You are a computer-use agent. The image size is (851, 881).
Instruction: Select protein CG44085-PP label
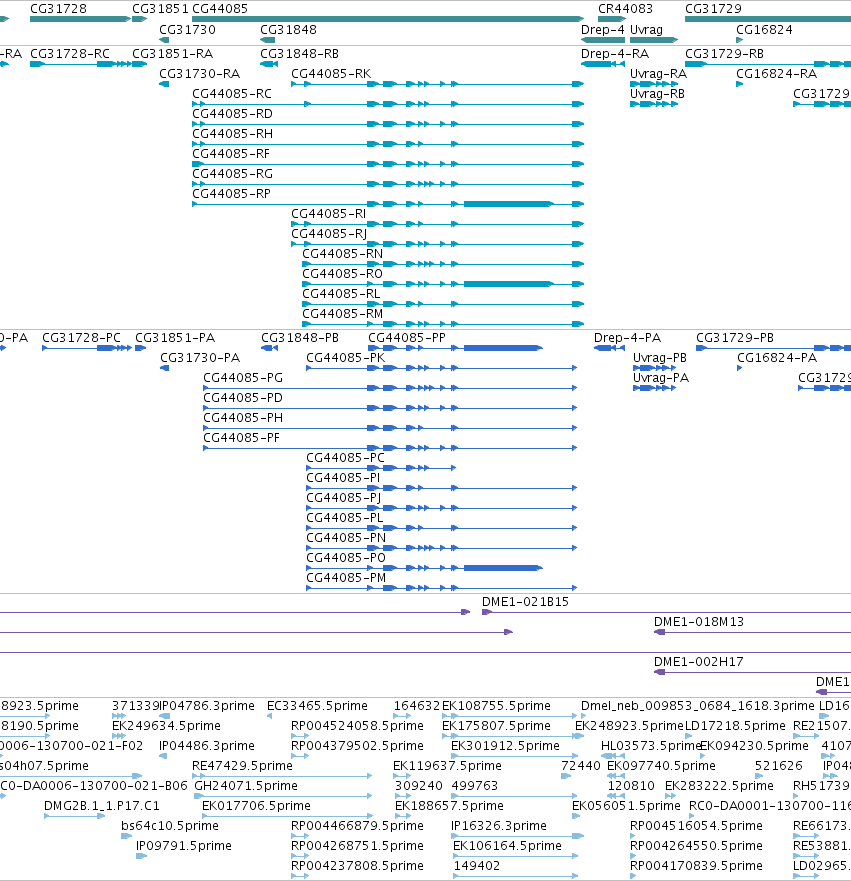(407, 337)
